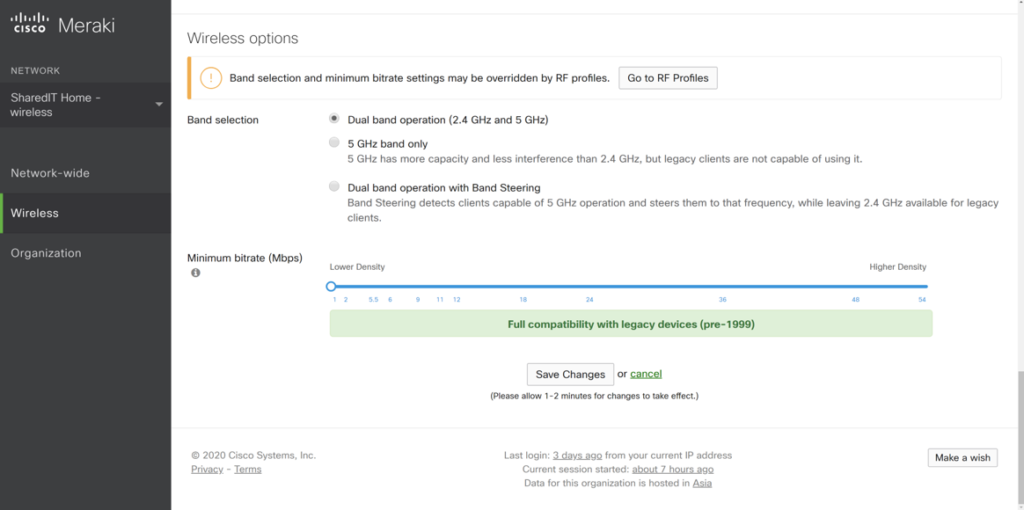This screenshot has width=1024, height=510.
Task: Open the Wireless menu item
Action: [x=35, y=213]
